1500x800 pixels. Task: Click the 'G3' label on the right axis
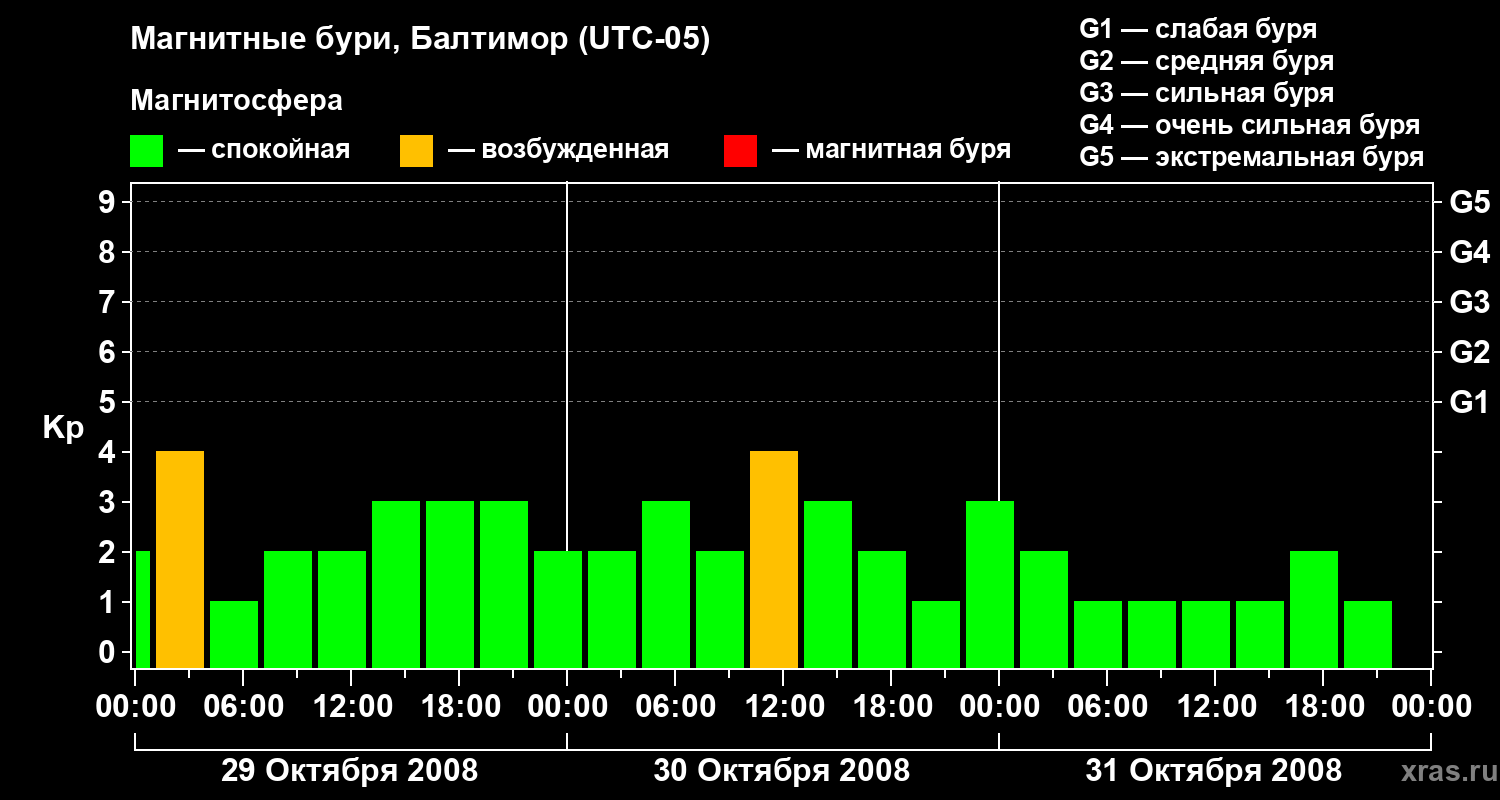1469,302
